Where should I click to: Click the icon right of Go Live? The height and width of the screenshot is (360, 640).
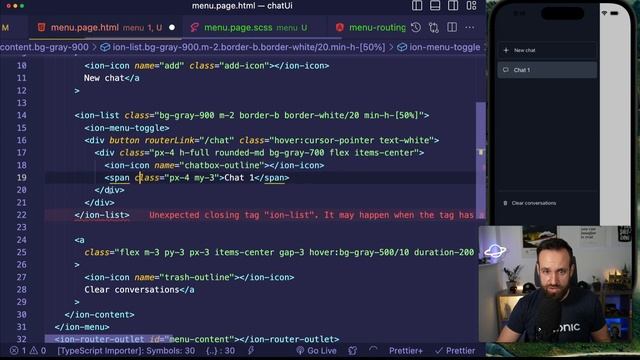tap(353, 351)
